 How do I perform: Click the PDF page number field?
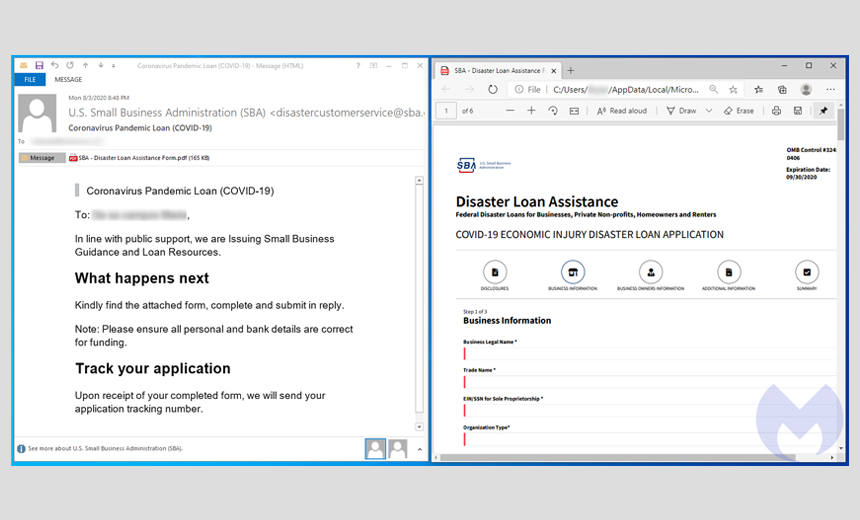(446, 111)
